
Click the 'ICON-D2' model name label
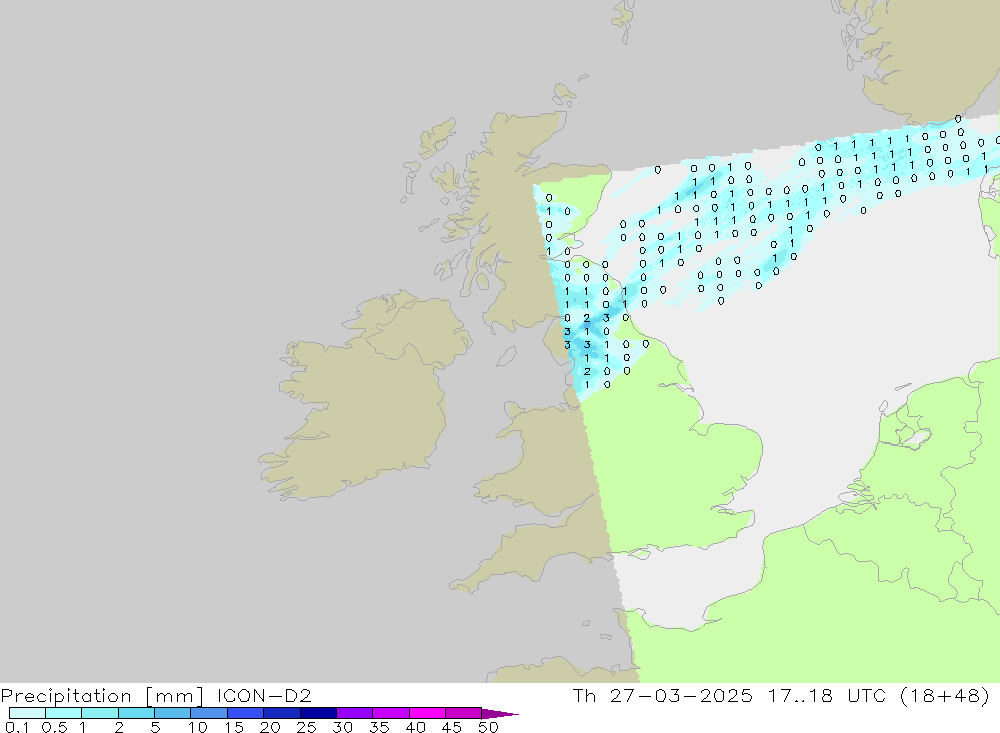coord(264,695)
